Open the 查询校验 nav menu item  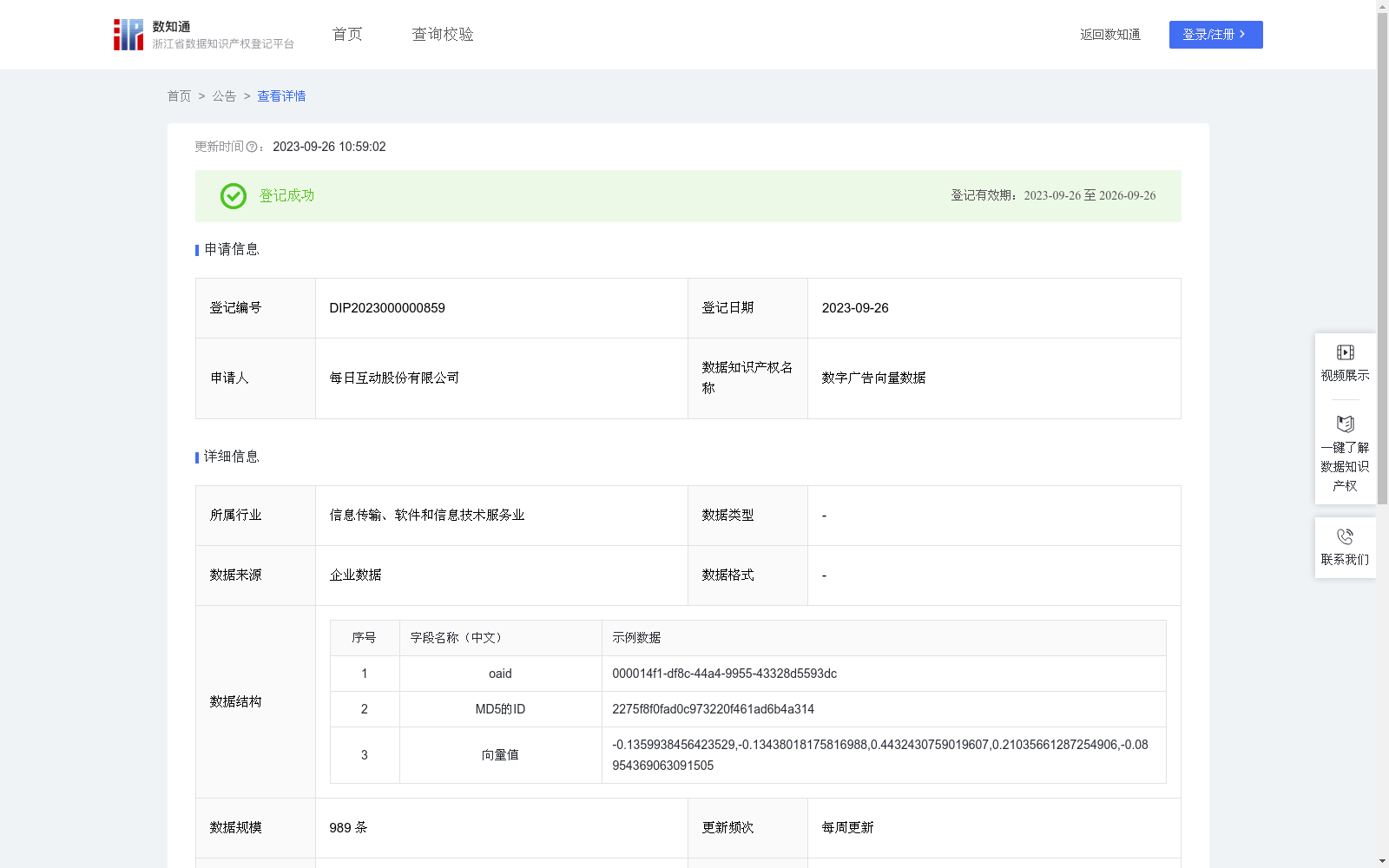click(x=443, y=35)
